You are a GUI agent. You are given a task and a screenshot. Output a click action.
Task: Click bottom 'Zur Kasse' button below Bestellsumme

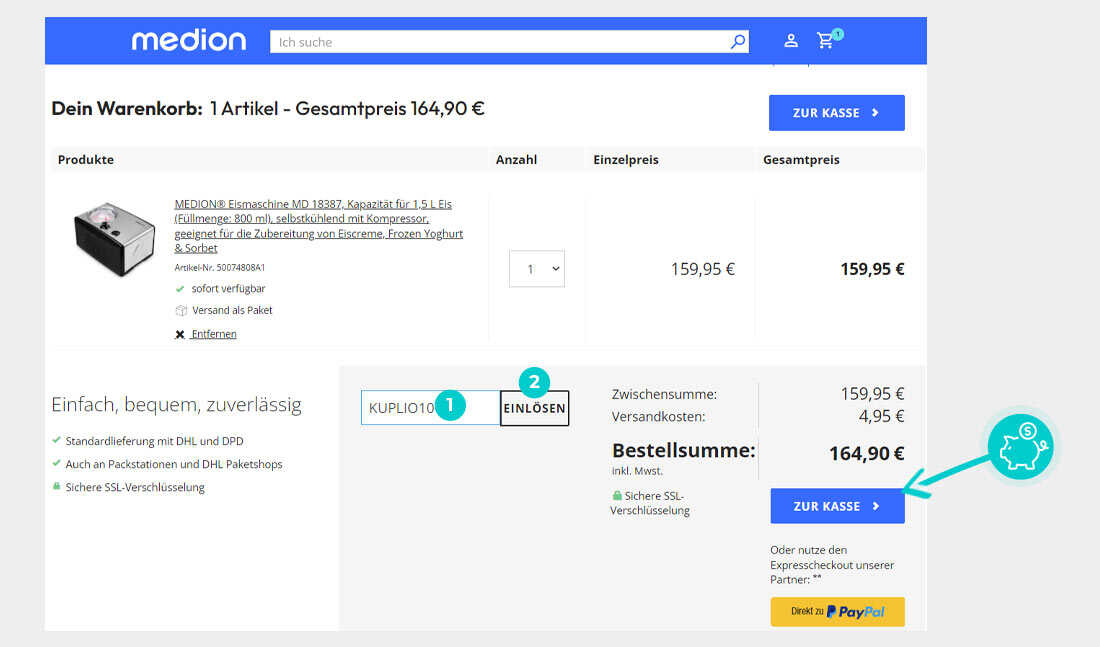point(837,506)
